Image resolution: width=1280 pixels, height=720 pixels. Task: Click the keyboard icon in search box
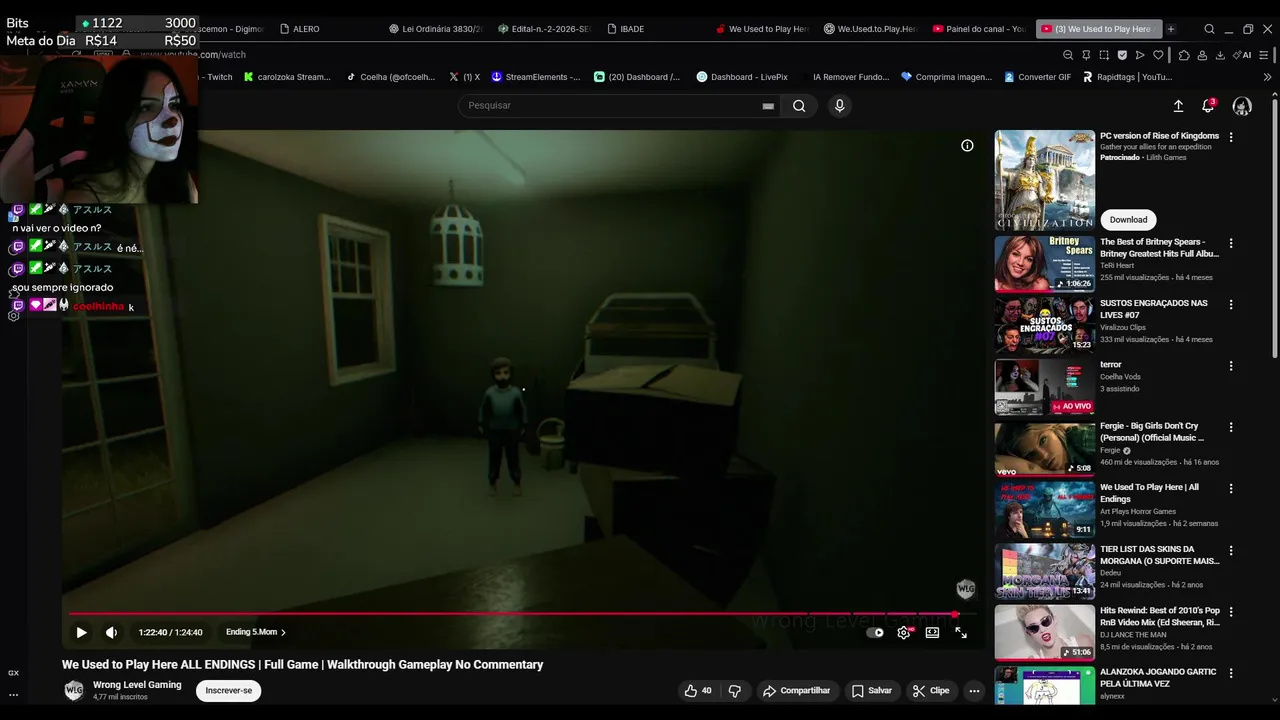[x=768, y=106]
